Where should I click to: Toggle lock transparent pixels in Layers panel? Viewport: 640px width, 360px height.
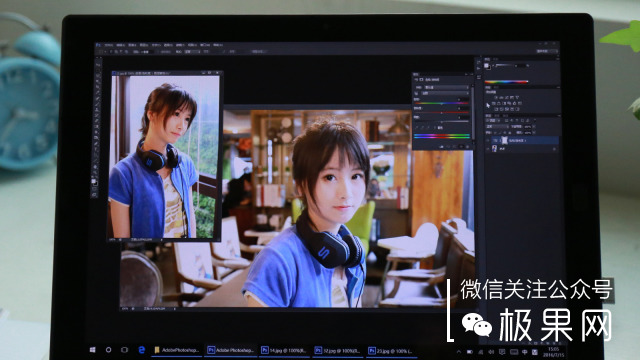(496, 133)
